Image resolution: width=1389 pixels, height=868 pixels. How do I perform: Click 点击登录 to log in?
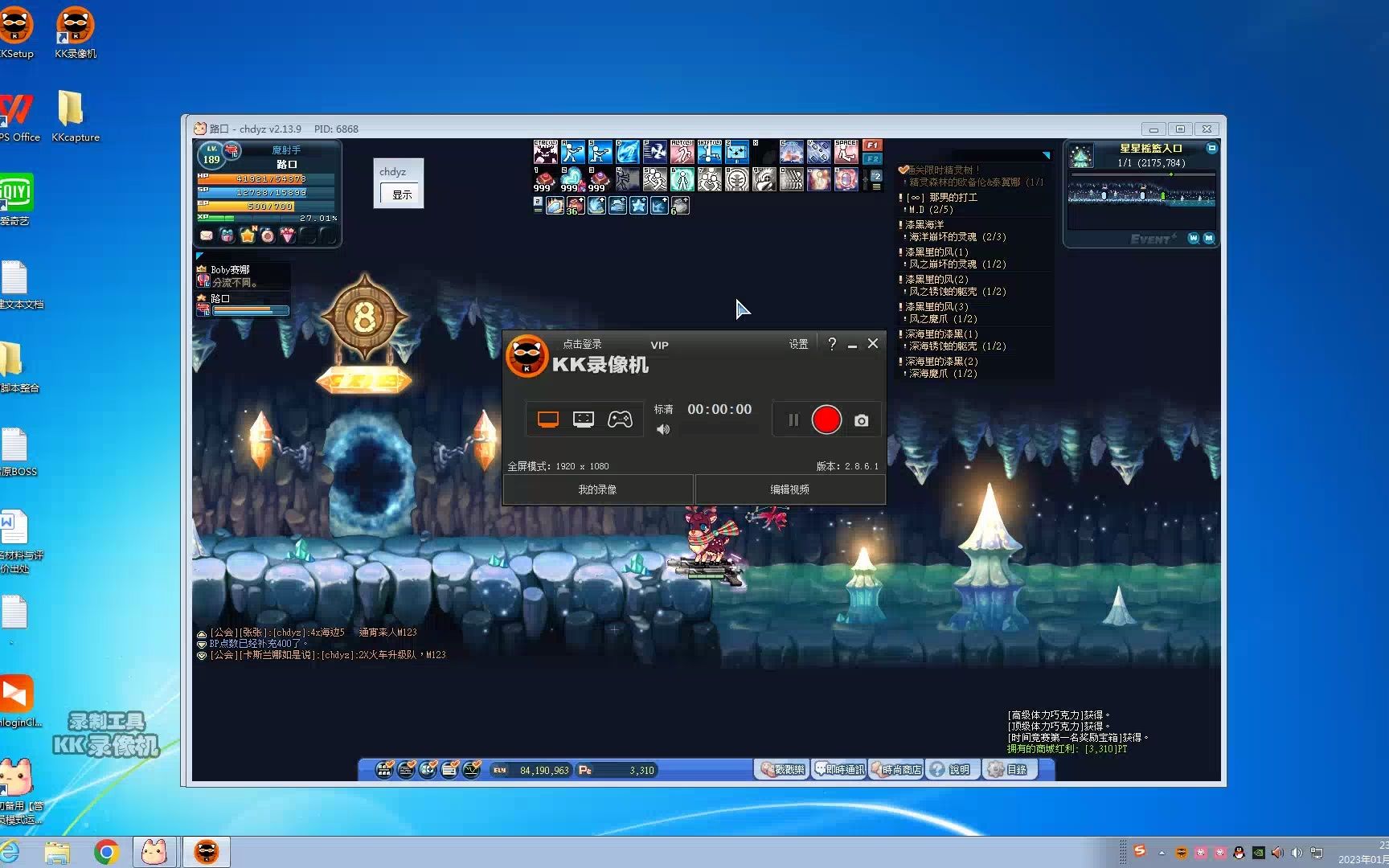pyautogui.click(x=582, y=344)
